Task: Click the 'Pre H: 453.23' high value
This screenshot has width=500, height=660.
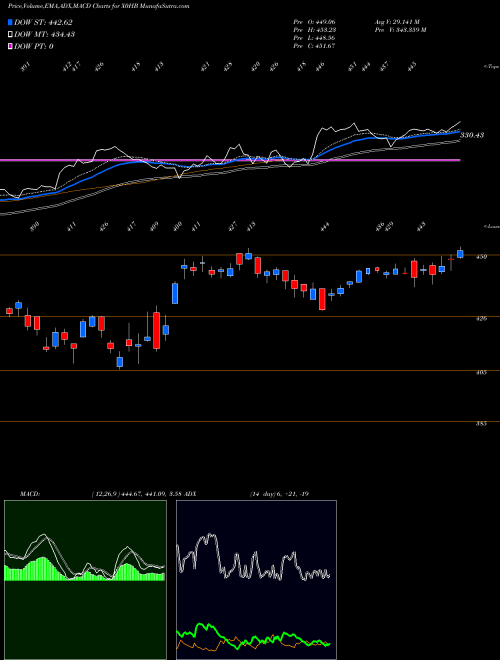Action: pyautogui.click(x=314, y=30)
